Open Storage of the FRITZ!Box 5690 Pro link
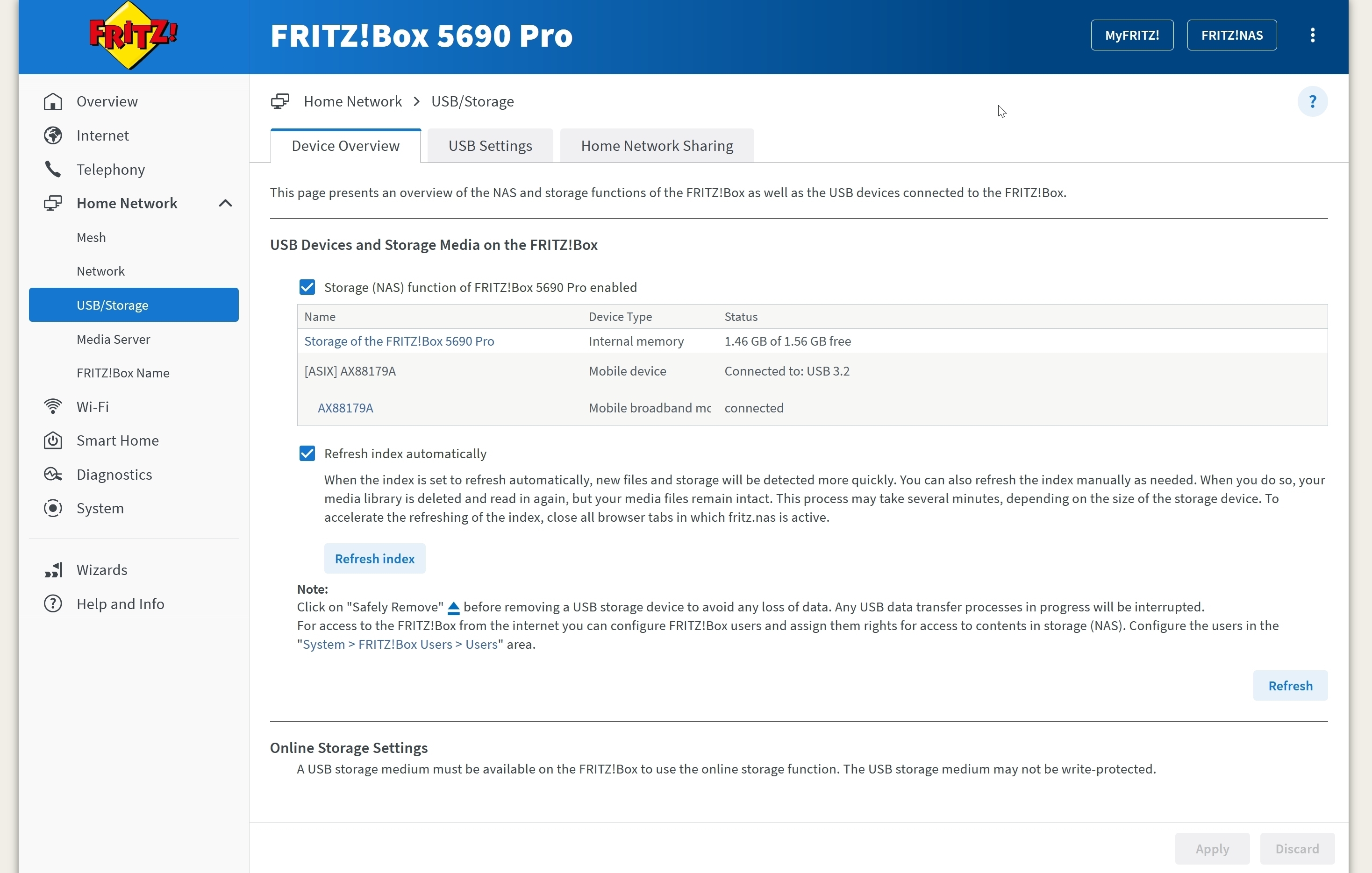 click(399, 341)
